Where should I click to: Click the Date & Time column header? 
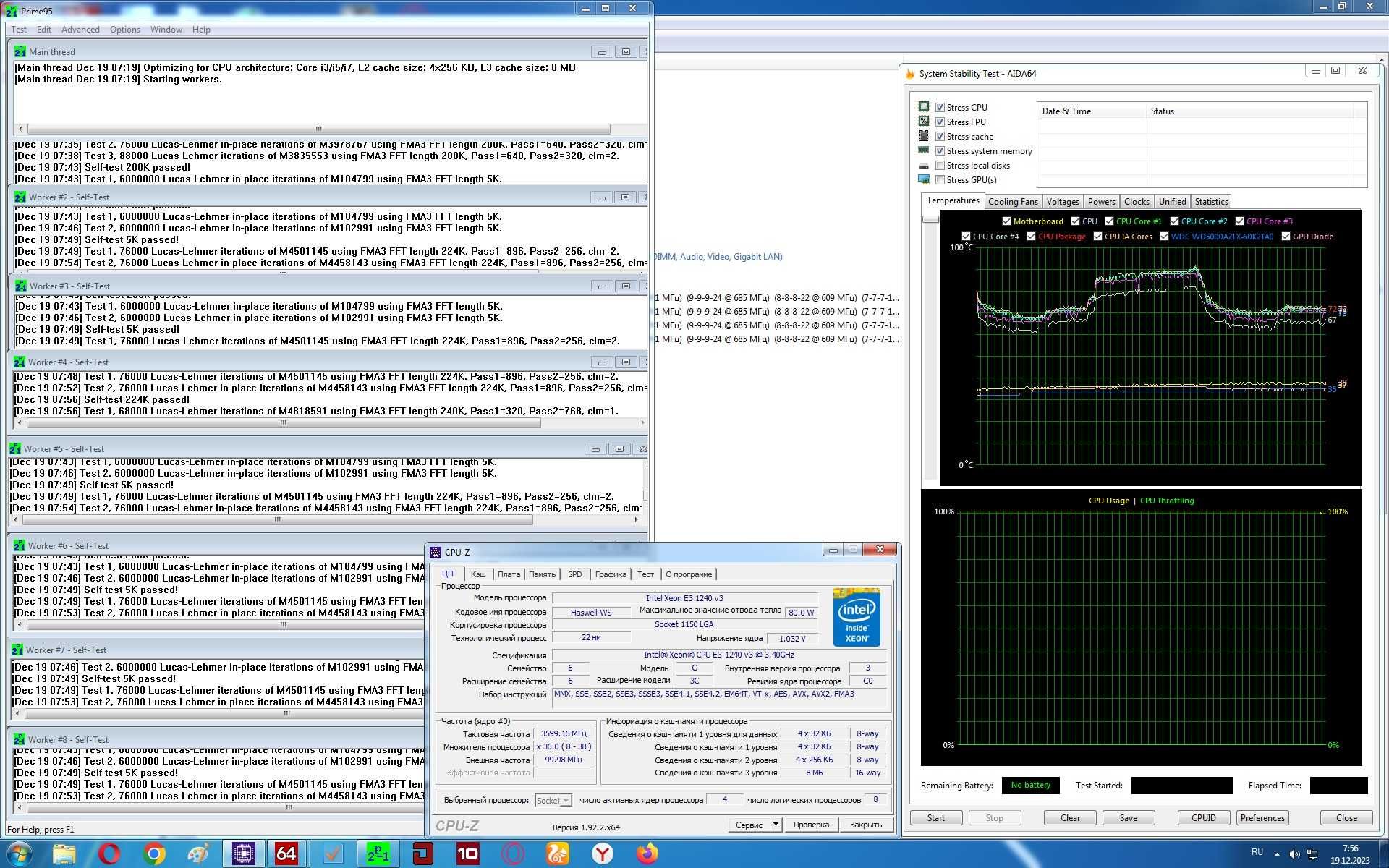(x=1092, y=111)
